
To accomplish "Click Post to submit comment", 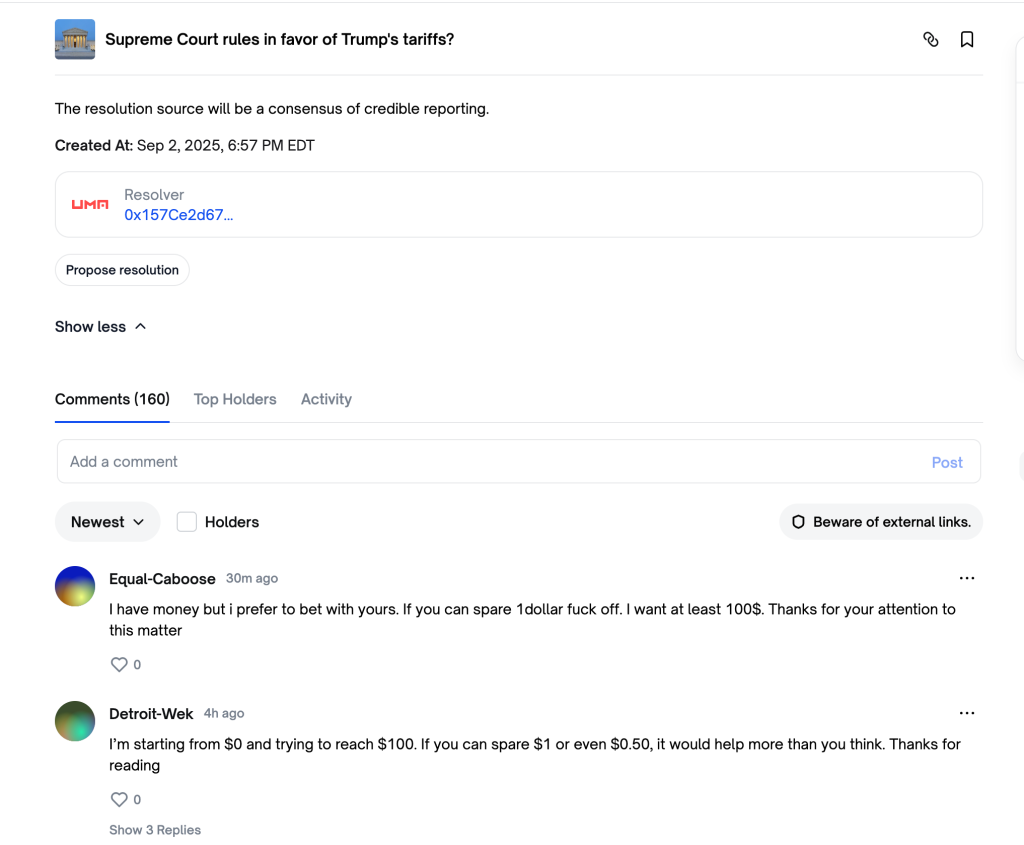I will click(x=947, y=462).
